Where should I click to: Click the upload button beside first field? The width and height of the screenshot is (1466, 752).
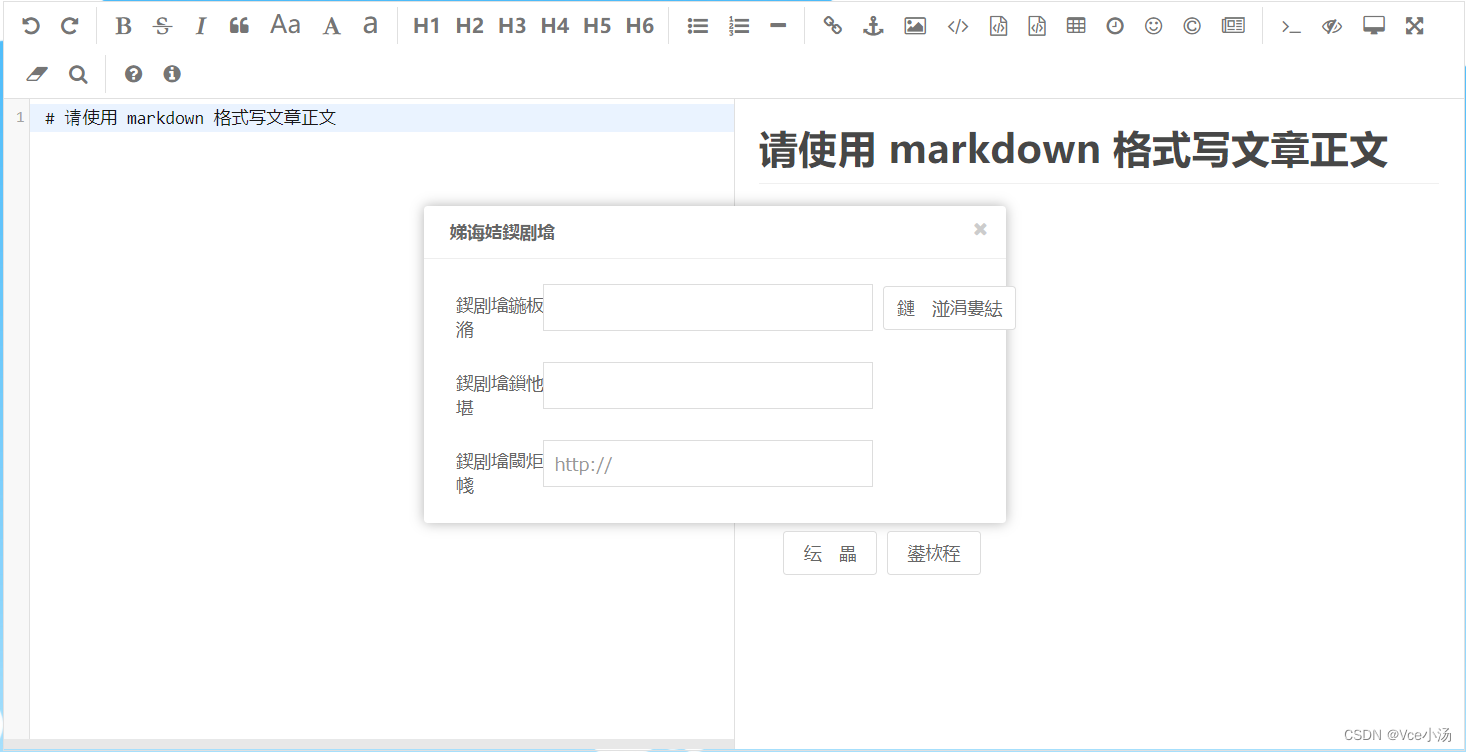tap(949, 308)
